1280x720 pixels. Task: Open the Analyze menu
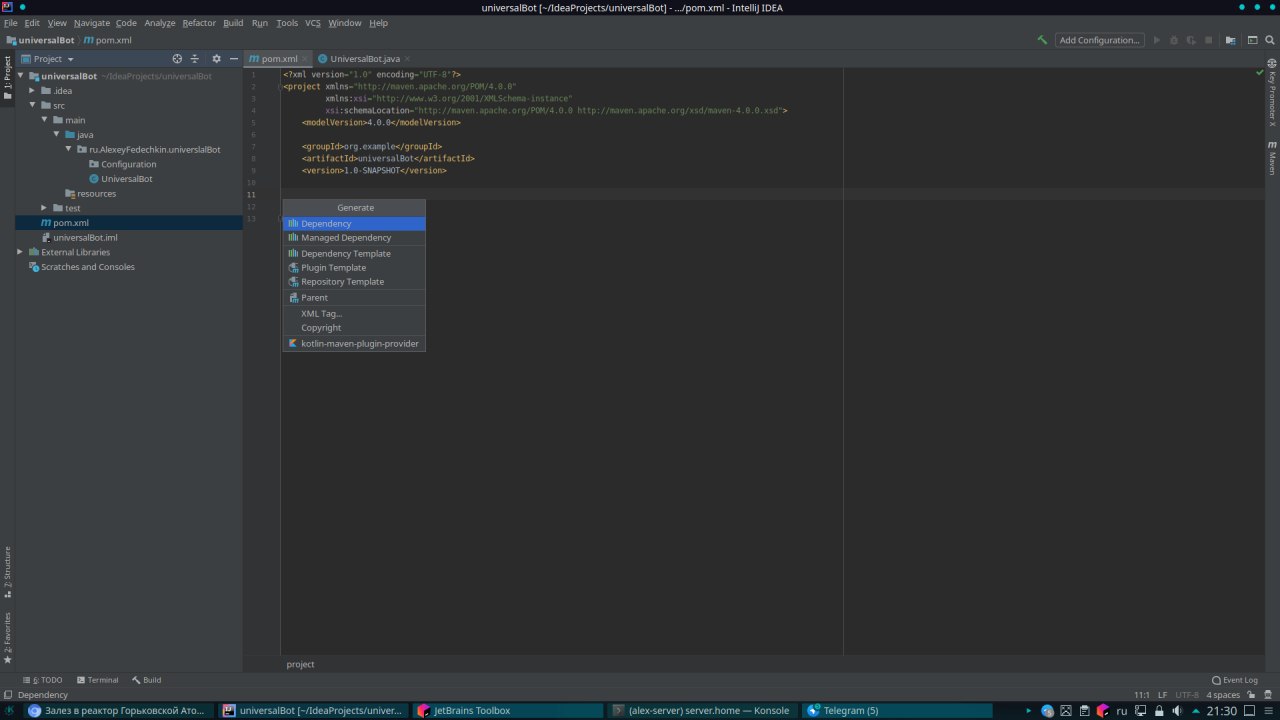pos(159,23)
